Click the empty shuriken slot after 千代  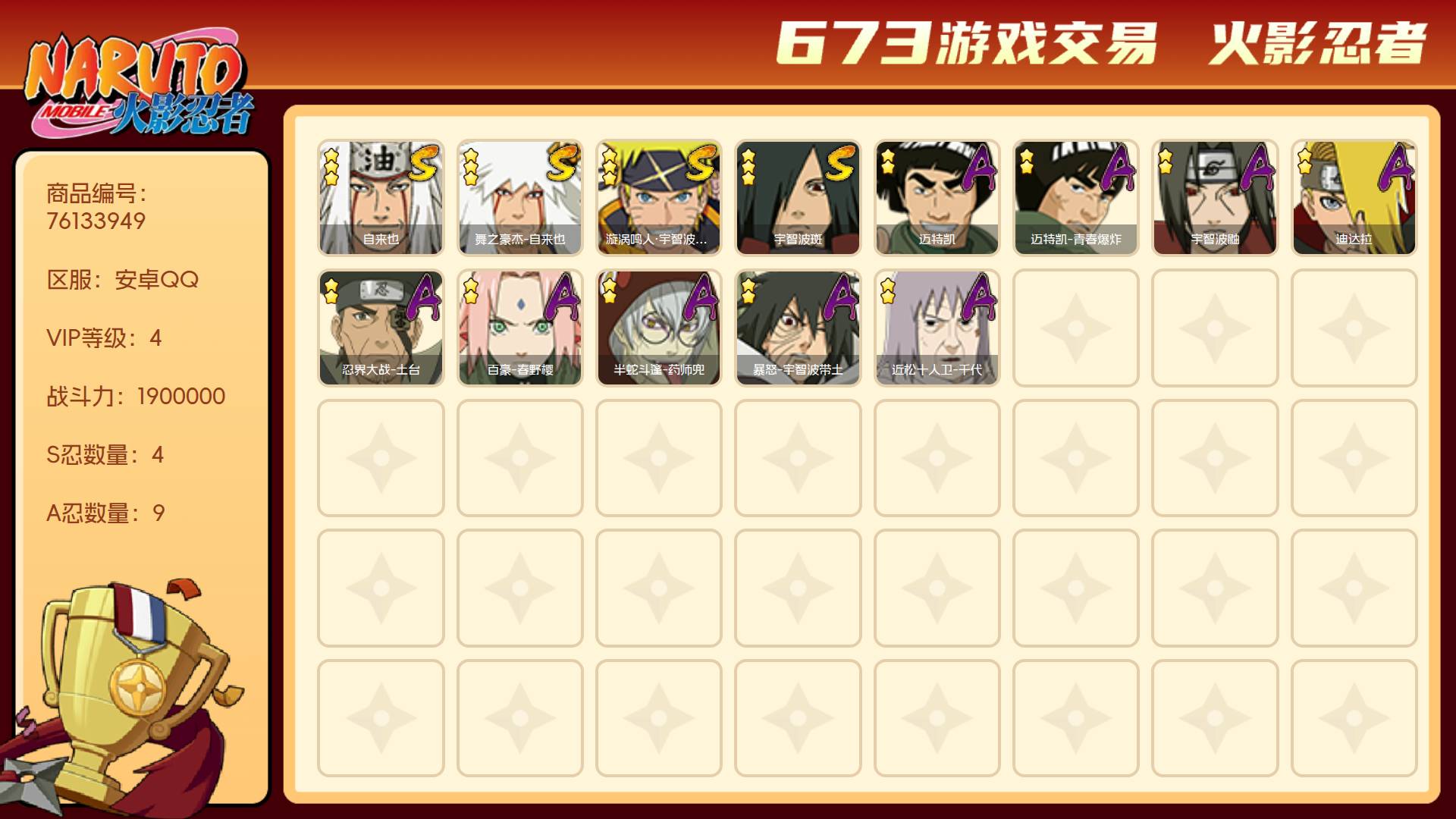1075,328
